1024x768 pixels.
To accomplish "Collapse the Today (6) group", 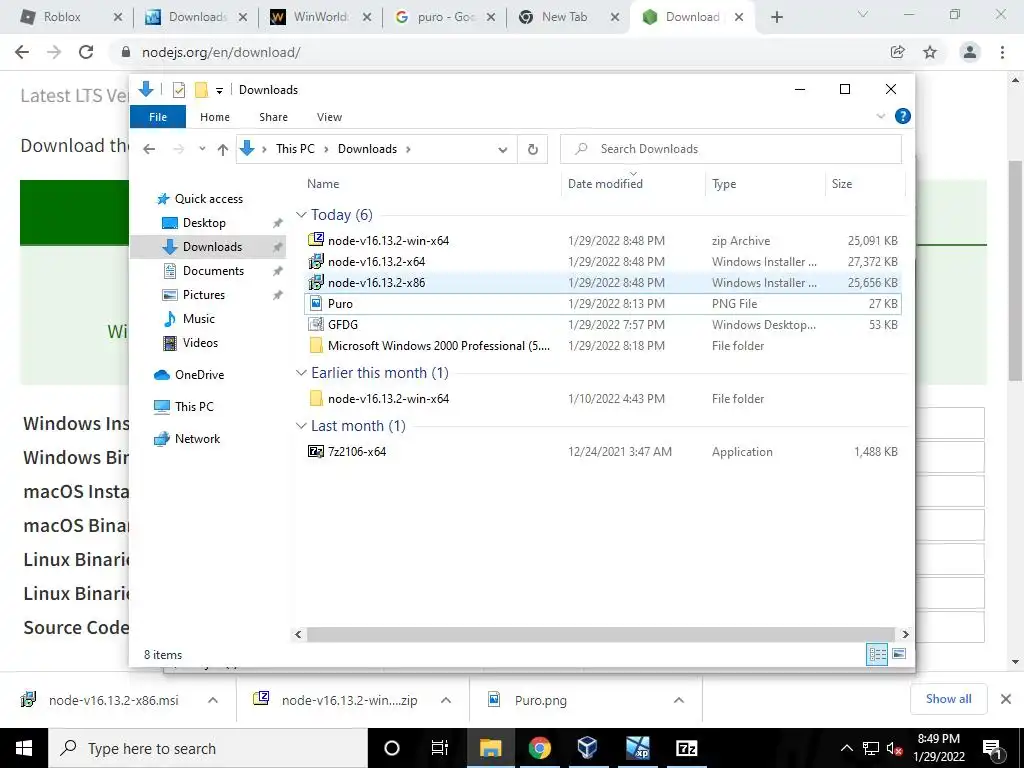I will point(301,215).
